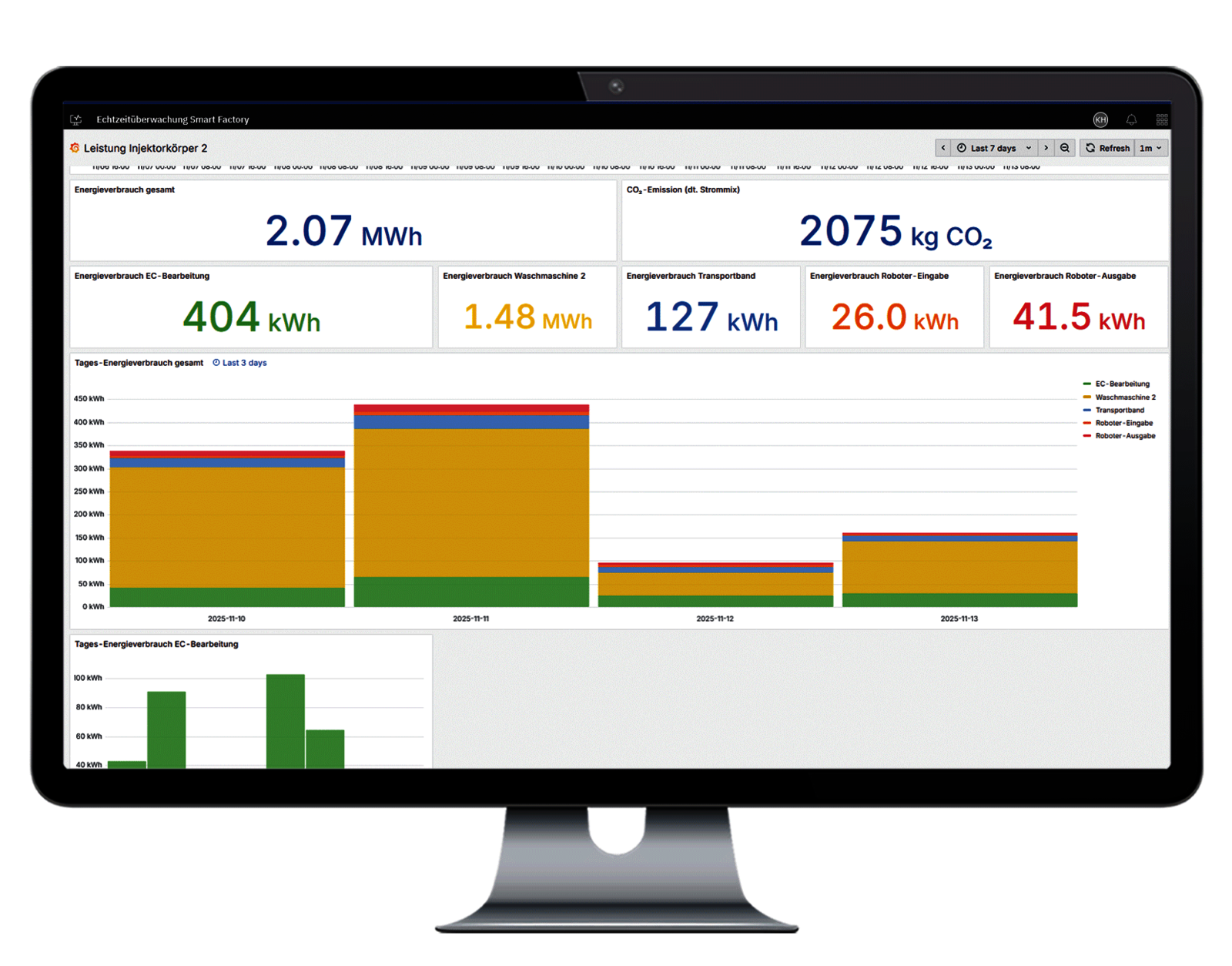The height and width of the screenshot is (966, 1232).
Task: Open the notifications bell
Action: tap(1131, 119)
